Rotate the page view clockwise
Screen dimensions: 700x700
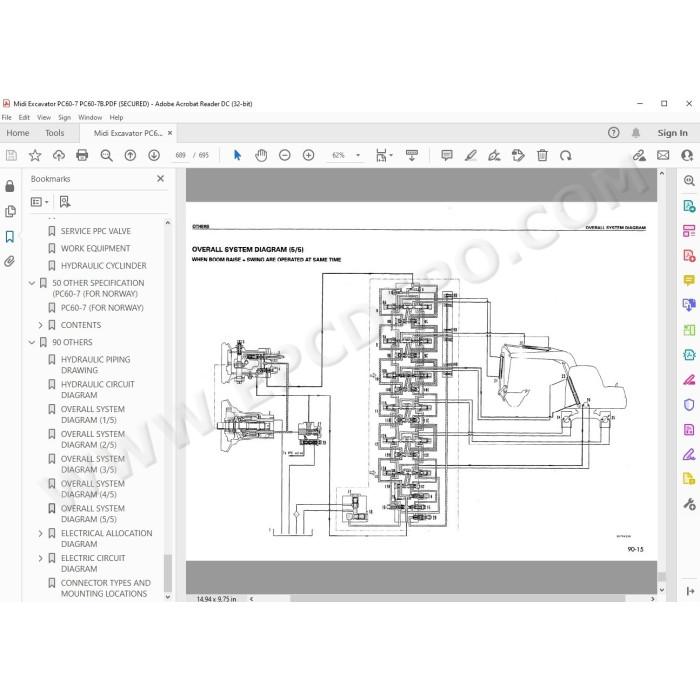(x=566, y=155)
